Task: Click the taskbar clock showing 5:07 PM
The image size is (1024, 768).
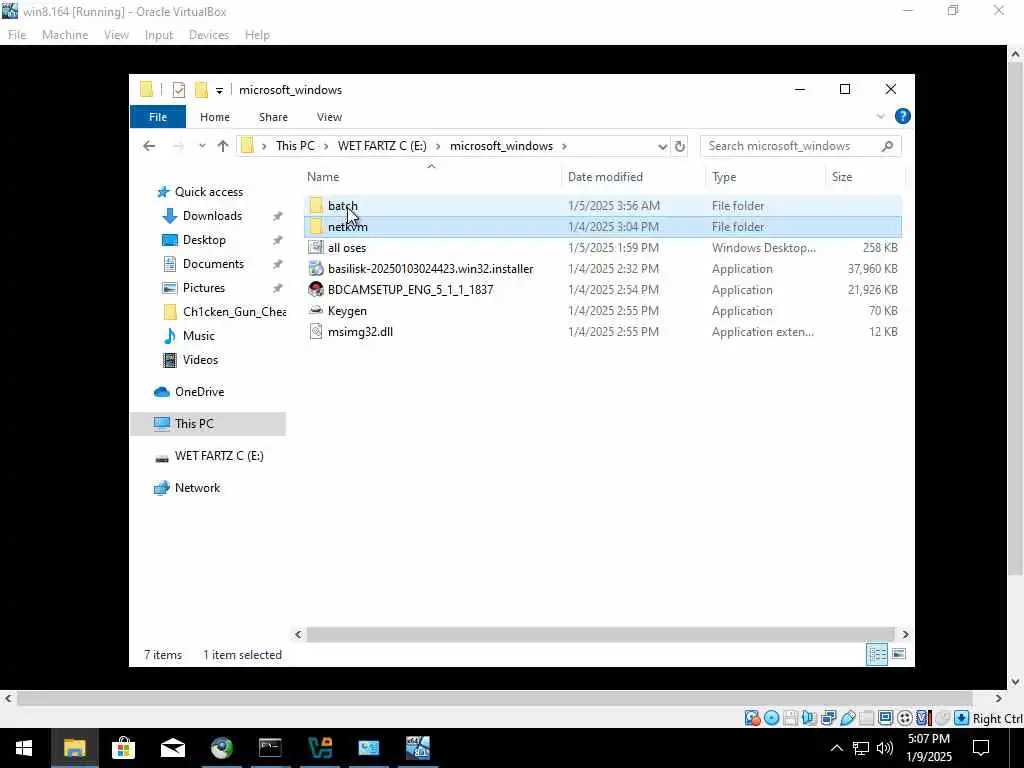Action: (929, 748)
